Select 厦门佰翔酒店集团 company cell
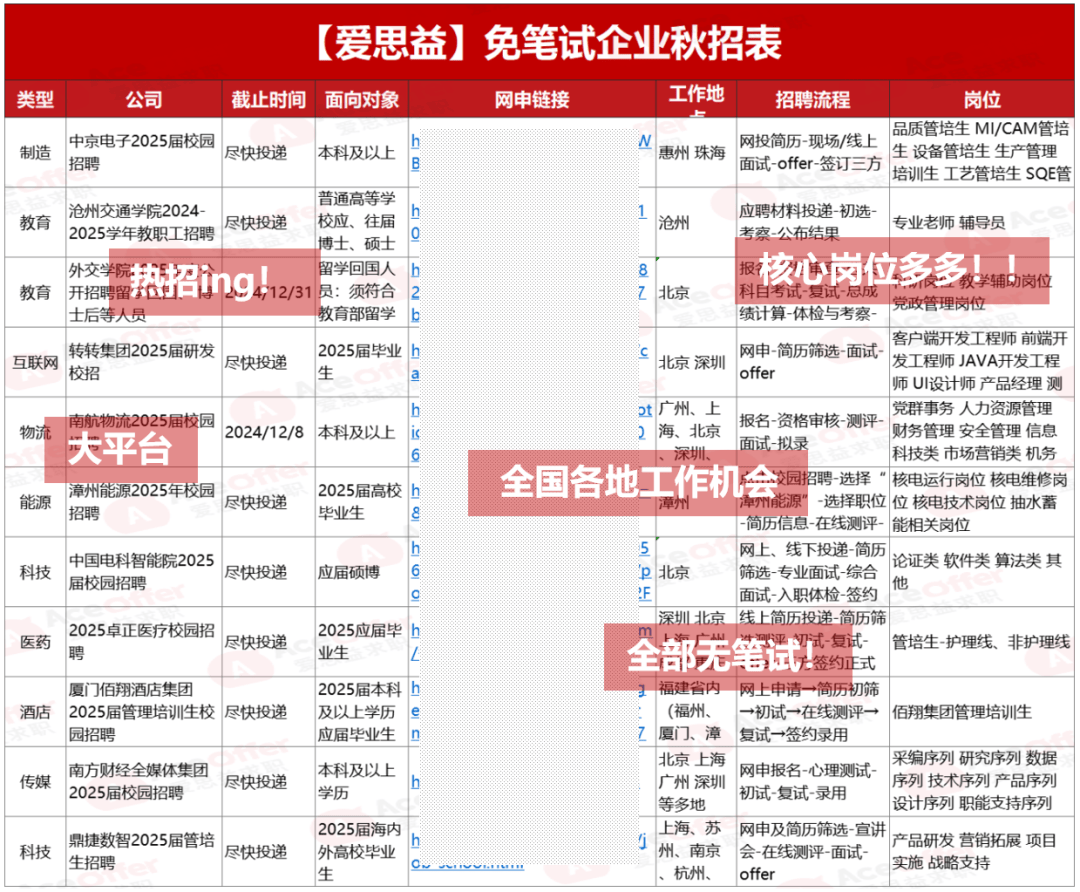This screenshot has width=1080, height=892. pos(144,712)
